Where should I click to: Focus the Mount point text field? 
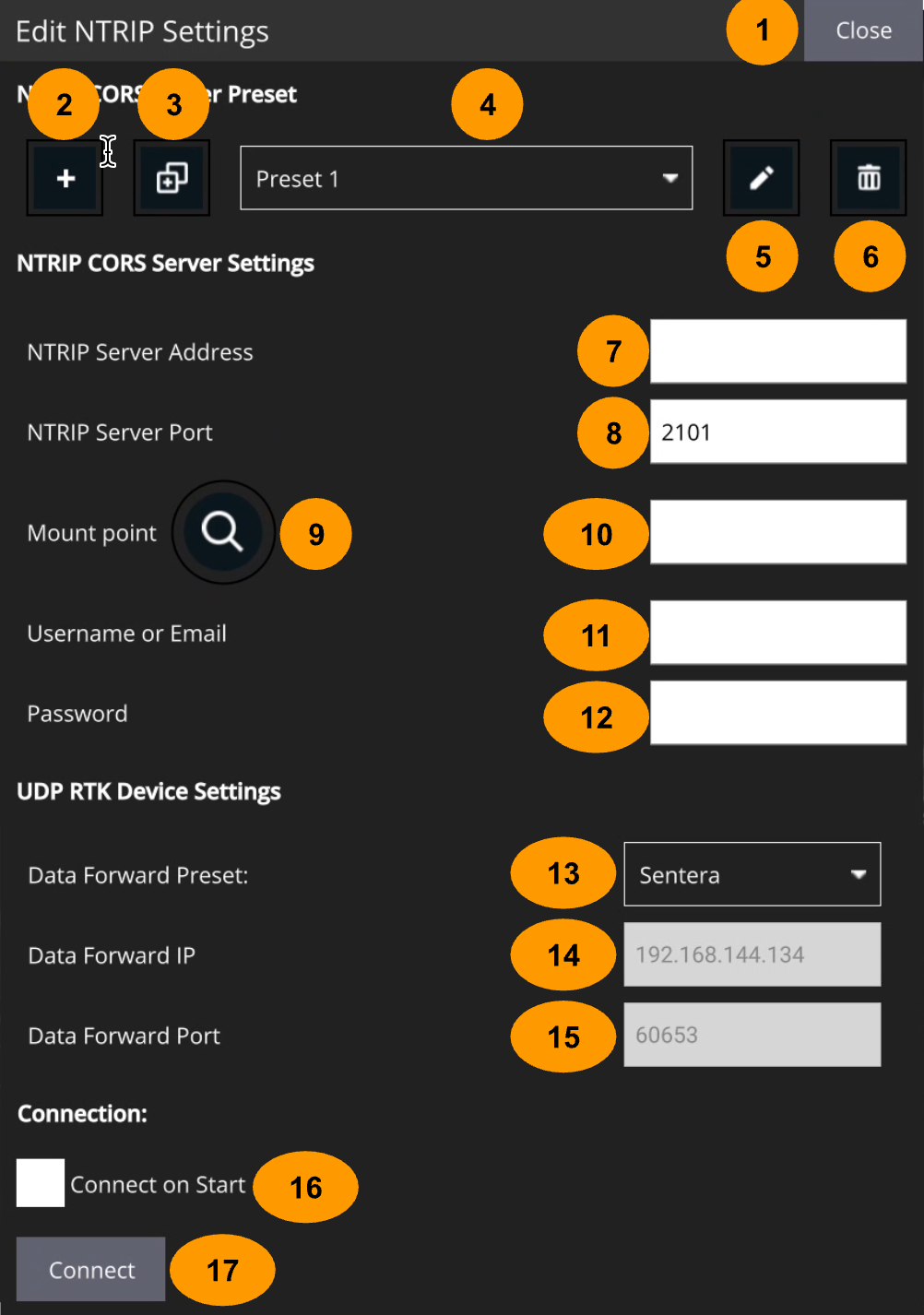(777, 532)
